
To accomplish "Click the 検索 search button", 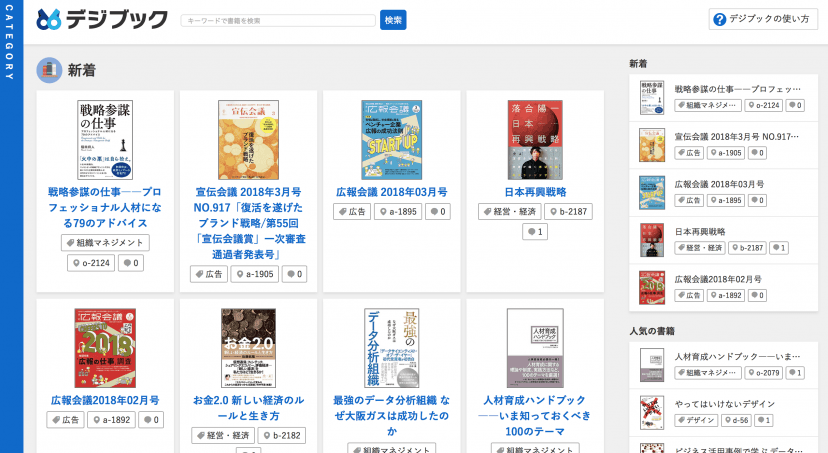I will pyautogui.click(x=393, y=20).
